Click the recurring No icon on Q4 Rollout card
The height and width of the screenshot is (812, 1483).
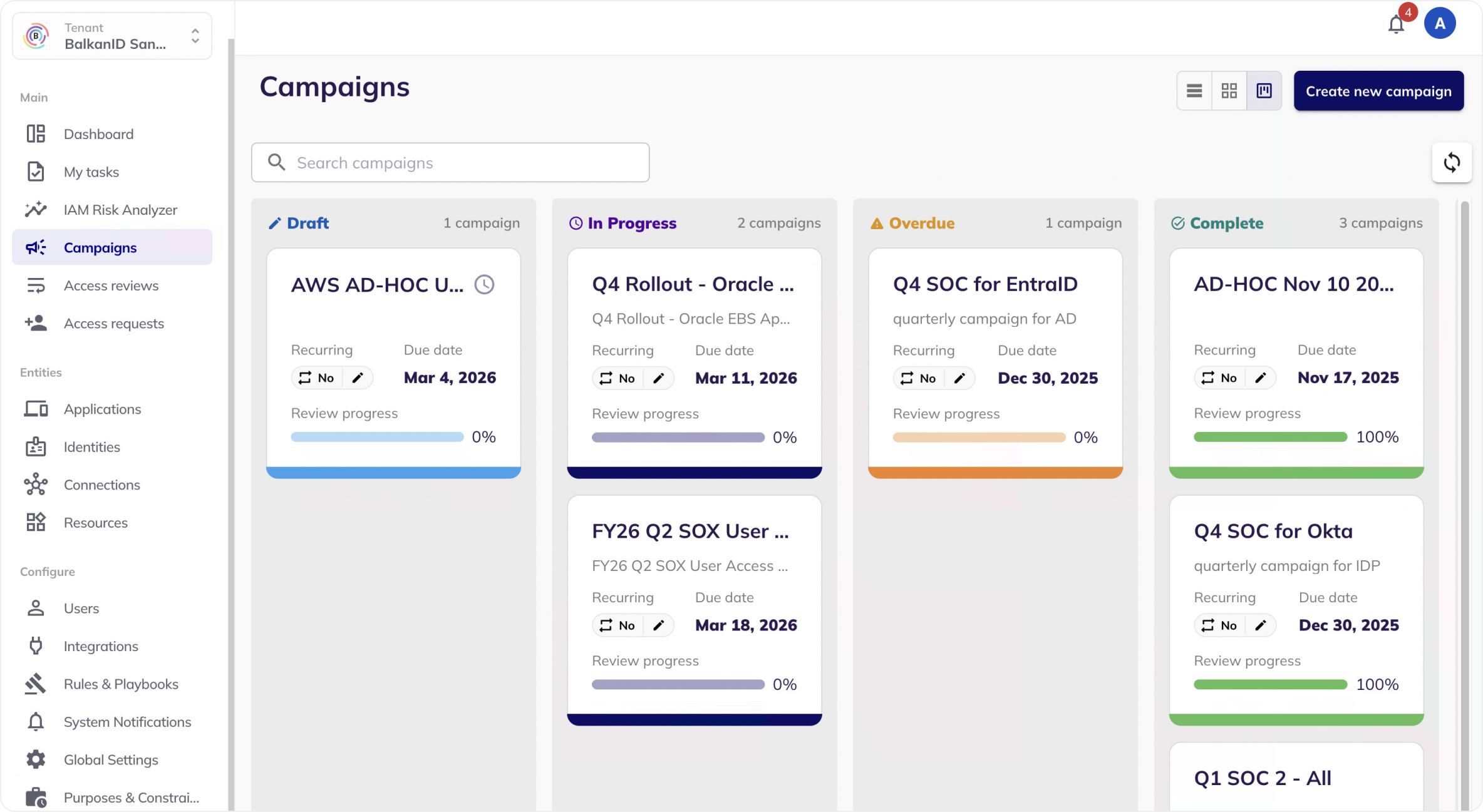(x=606, y=379)
